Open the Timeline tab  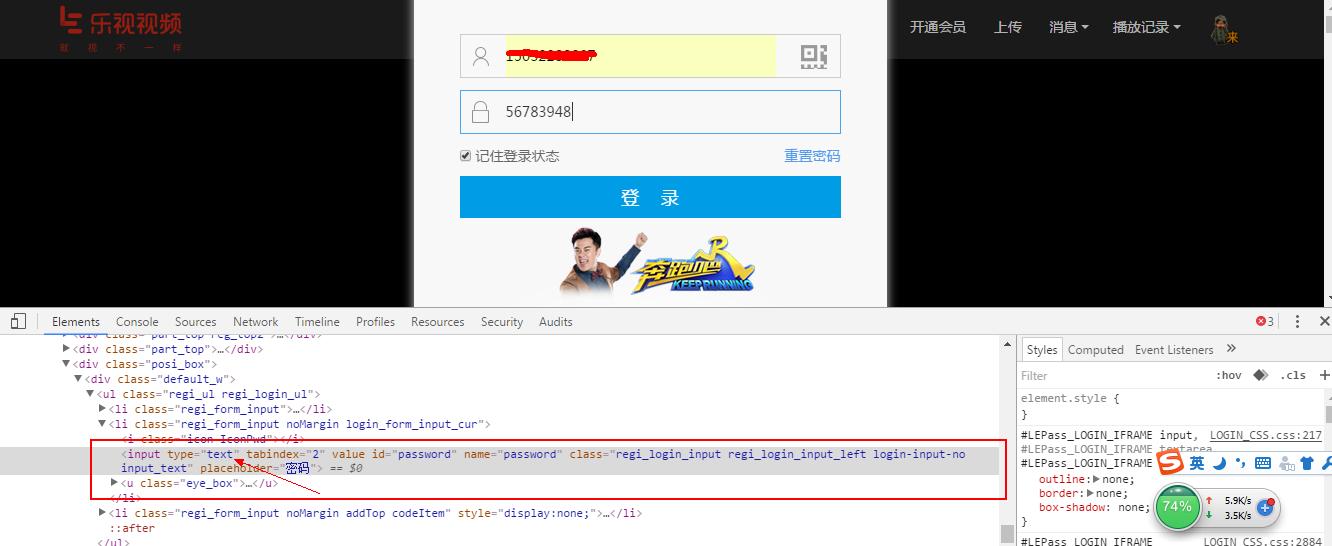(x=317, y=321)
